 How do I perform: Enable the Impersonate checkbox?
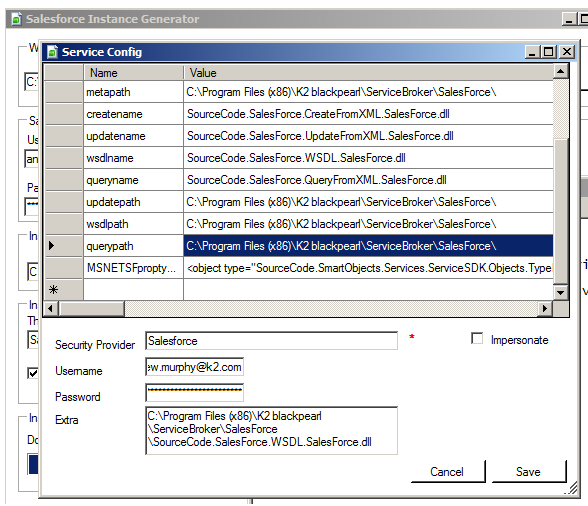click(x=477, y=338)
